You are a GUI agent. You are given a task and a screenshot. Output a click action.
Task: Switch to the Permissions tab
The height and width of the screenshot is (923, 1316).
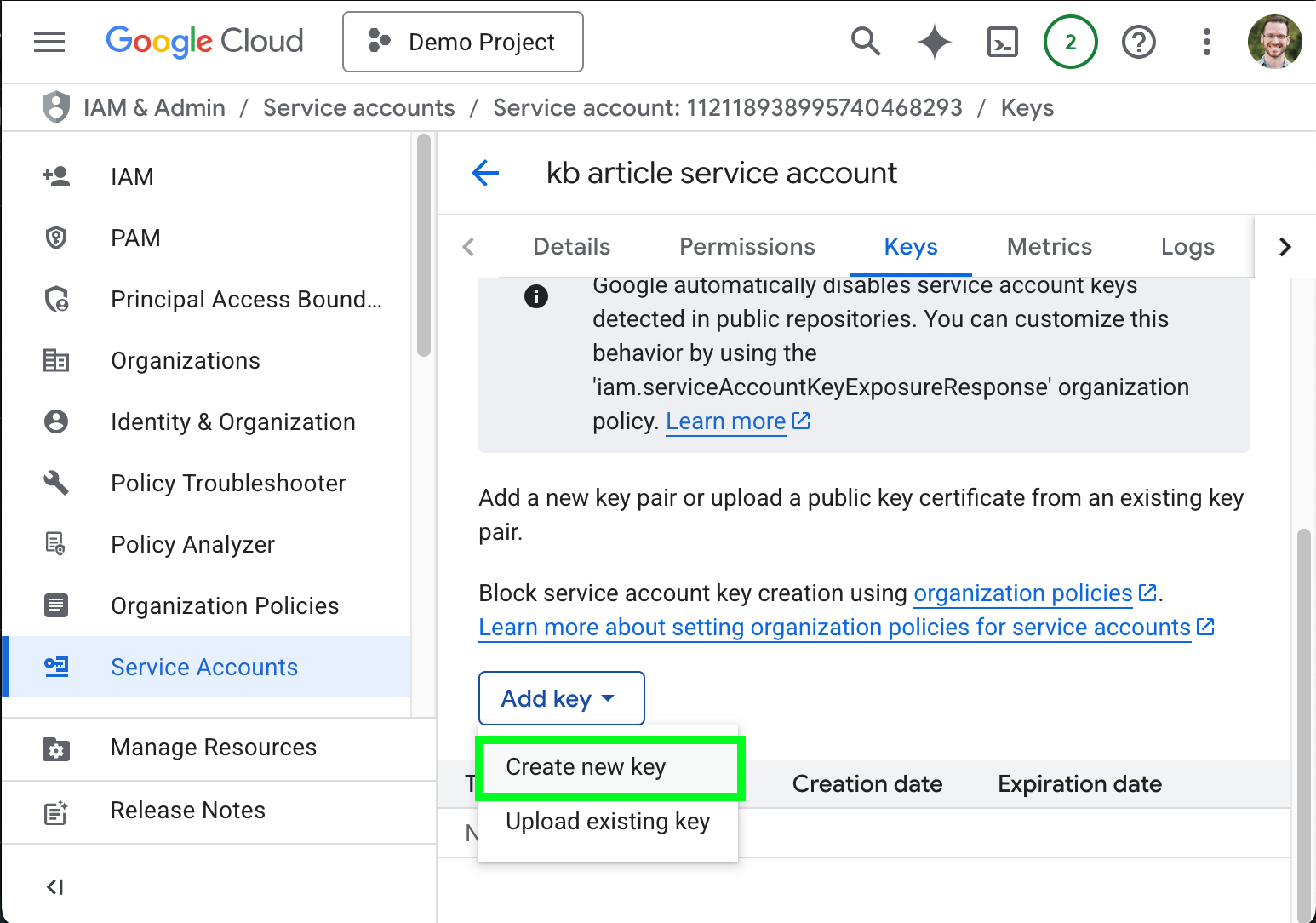pyautogui.click(x=747, y=247)
